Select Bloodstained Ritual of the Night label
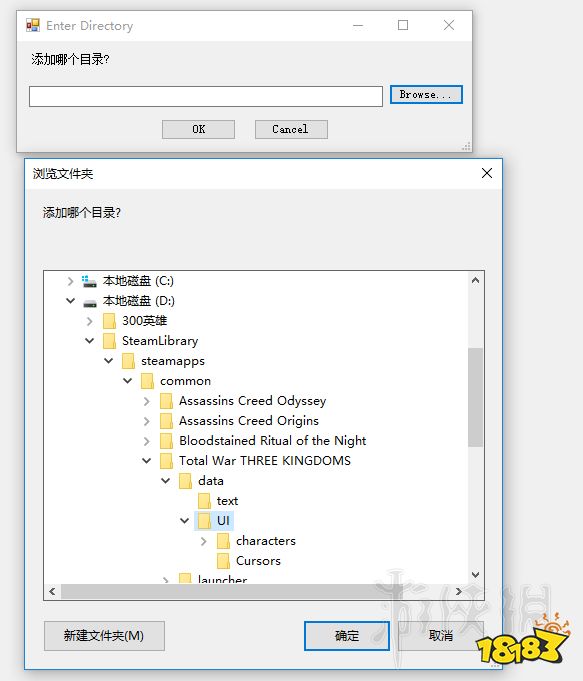583x681 pixels. (272, 441)
